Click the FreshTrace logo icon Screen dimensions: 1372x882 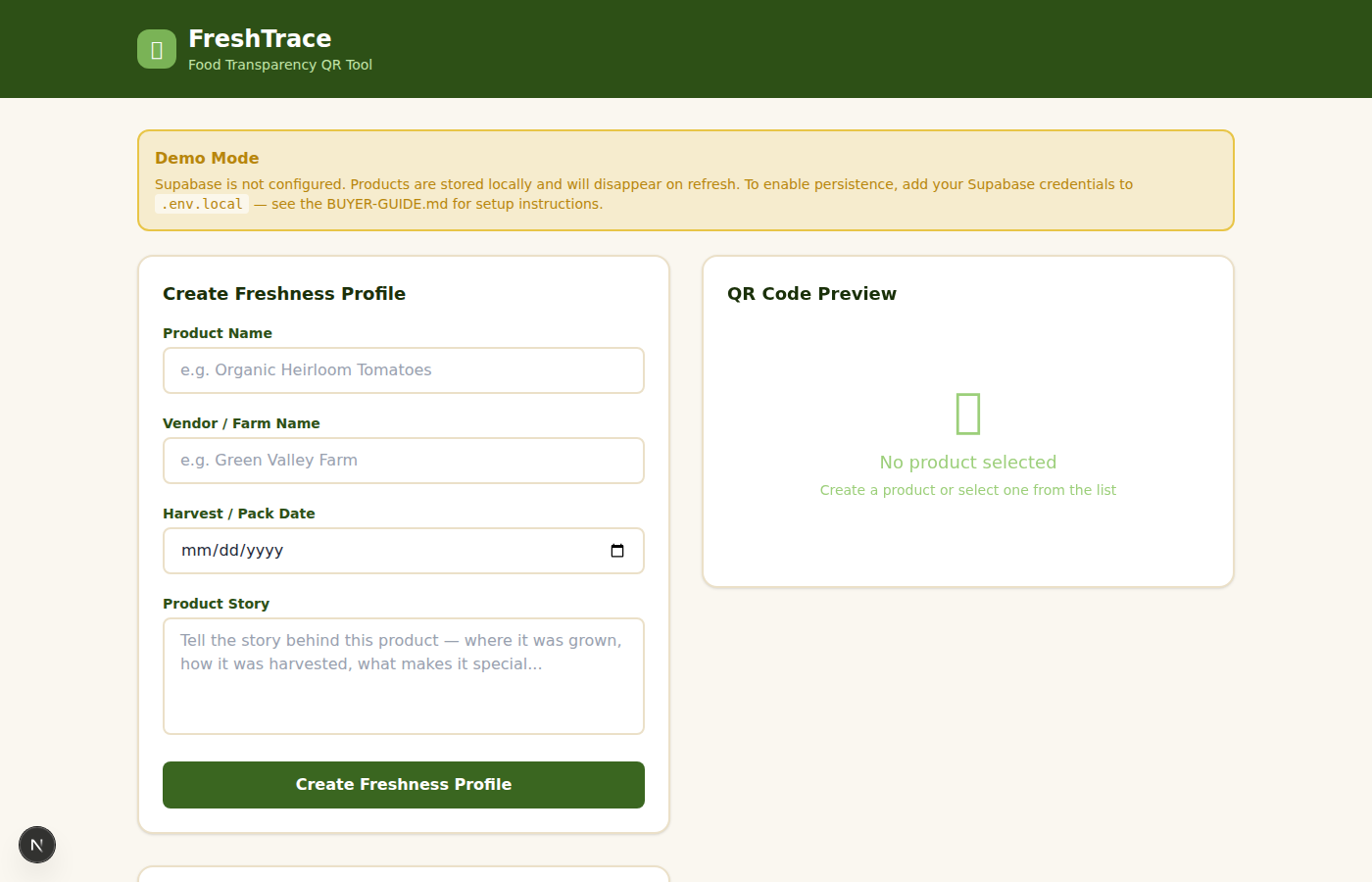157,49
